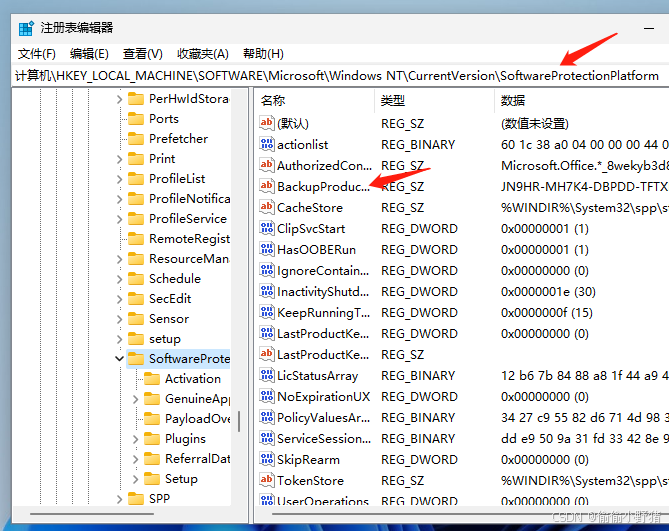Click the ServiceSession binary icon
This screenshot has height=531, width=669.
(x=267, y=438)
